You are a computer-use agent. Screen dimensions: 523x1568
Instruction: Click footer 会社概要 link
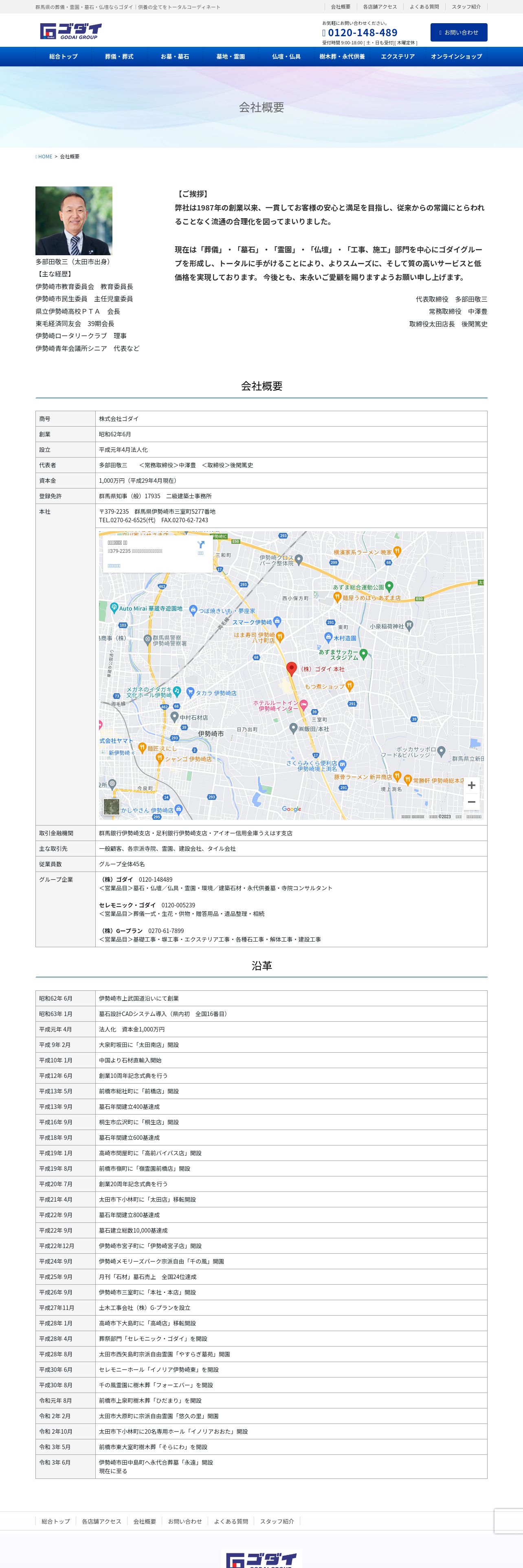(x=145, y=1521)
